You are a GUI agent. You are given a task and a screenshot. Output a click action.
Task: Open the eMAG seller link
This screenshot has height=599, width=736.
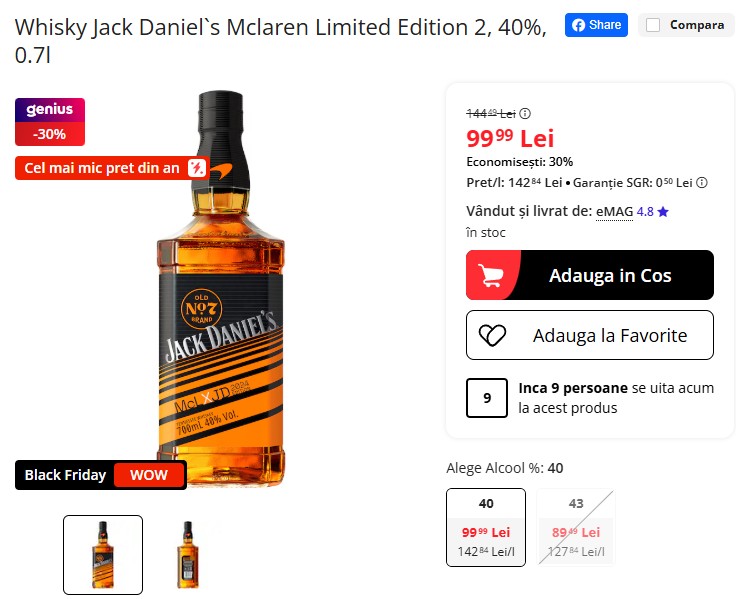click(614, 212)
